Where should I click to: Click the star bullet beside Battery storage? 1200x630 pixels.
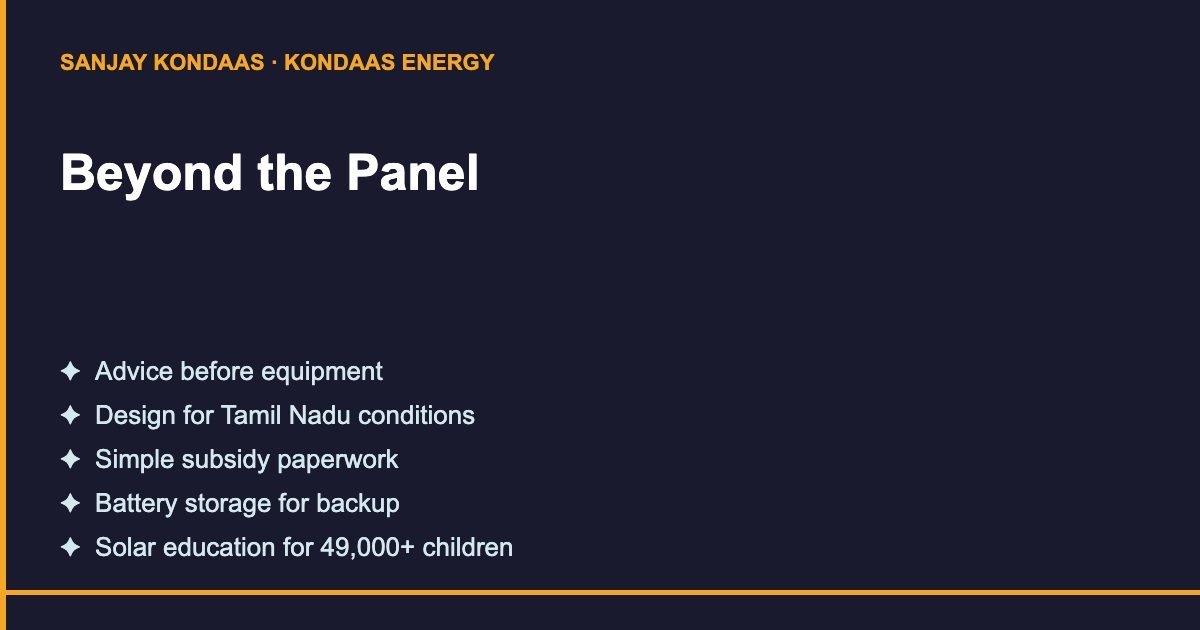[70, 504]
